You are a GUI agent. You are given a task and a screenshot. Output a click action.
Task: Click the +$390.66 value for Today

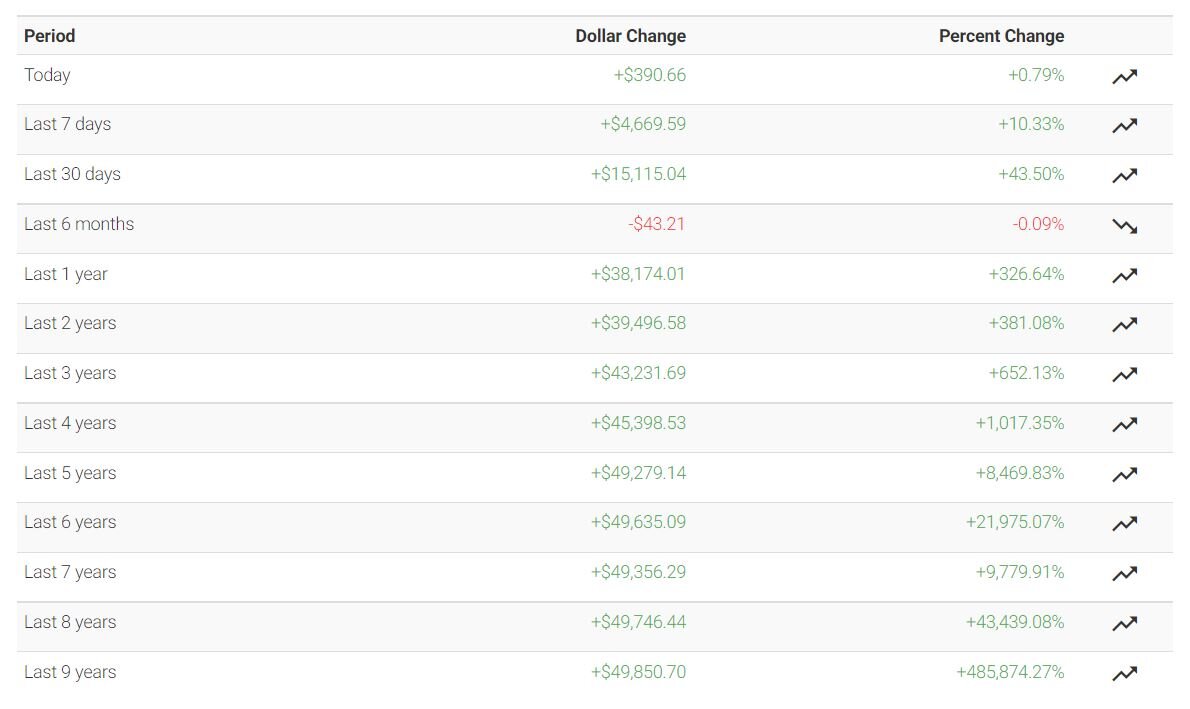pyautogui.click(x=650, y=75)
